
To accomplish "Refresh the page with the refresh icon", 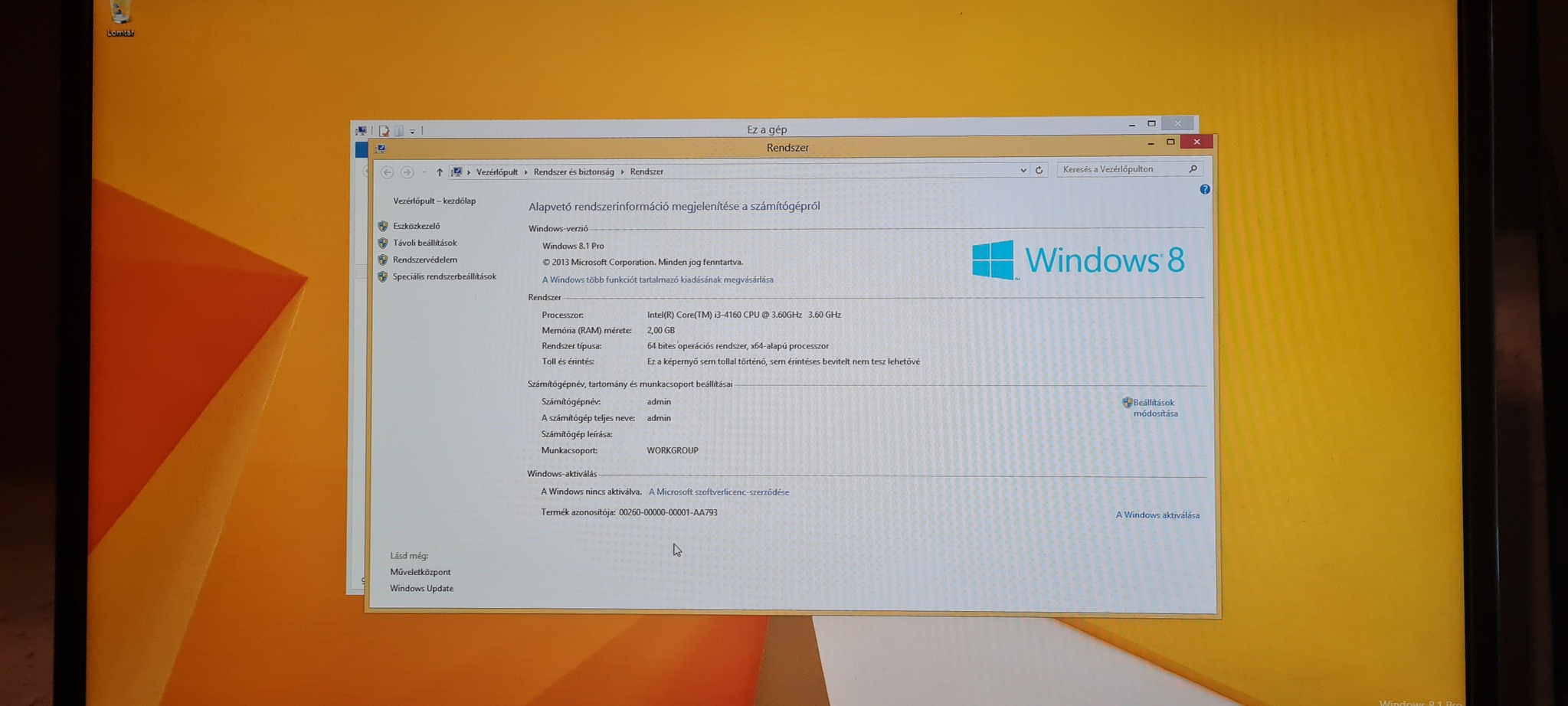I will (1039, 170).
